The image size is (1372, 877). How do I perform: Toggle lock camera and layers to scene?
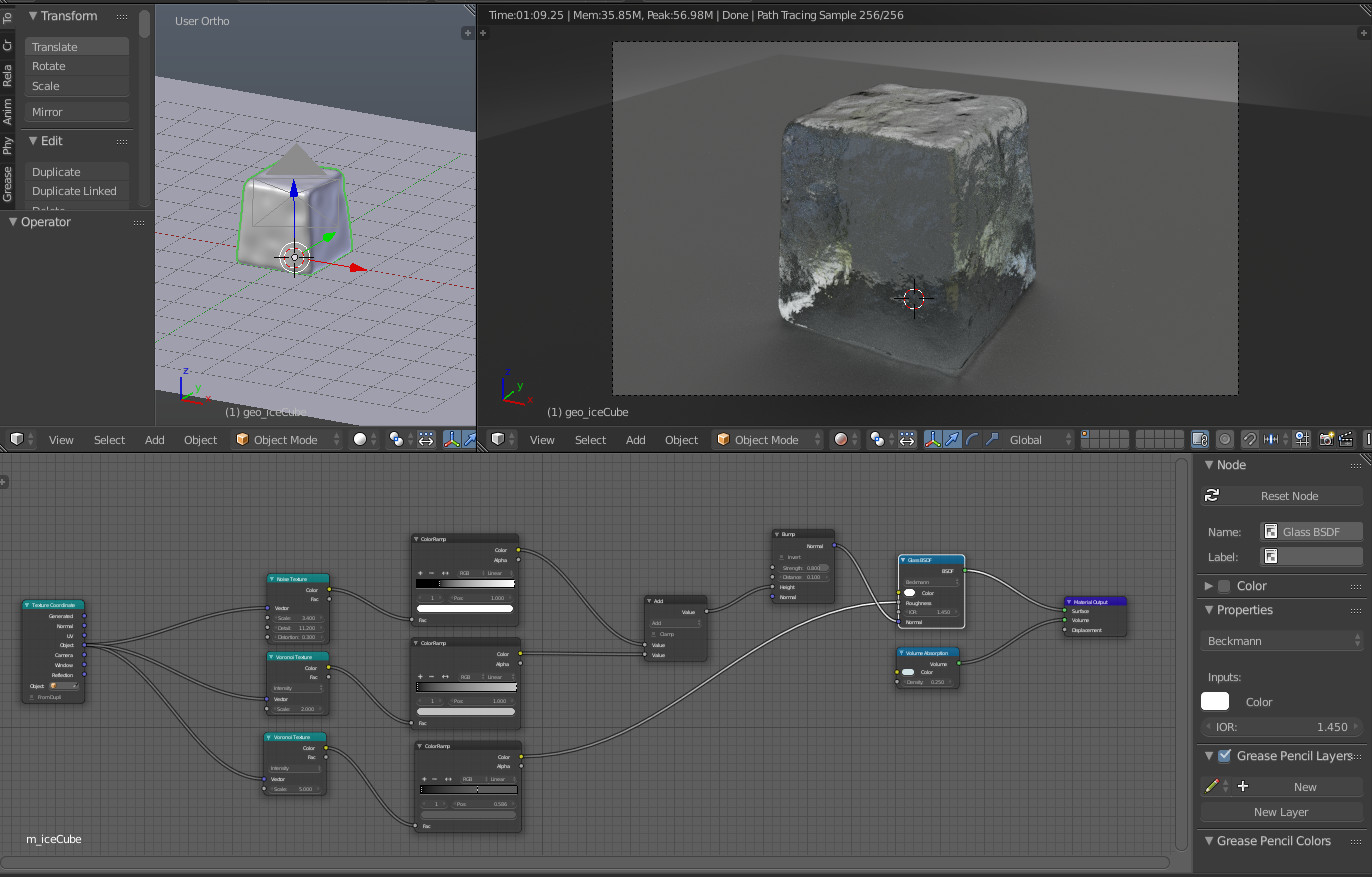click(1200, 440)
